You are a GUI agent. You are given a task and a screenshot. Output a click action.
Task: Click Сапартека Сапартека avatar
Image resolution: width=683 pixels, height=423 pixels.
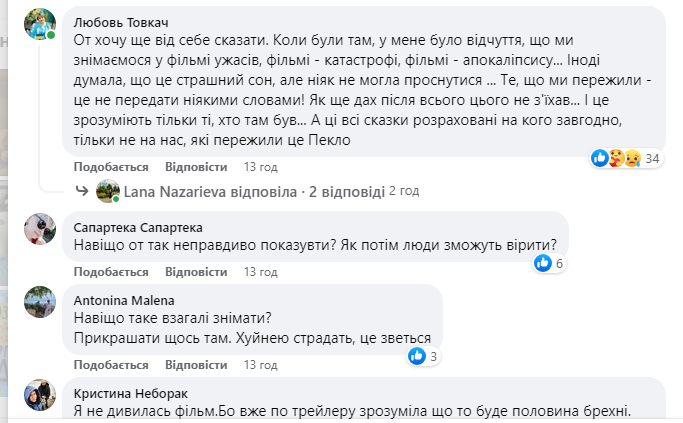[x=39, y=227]
